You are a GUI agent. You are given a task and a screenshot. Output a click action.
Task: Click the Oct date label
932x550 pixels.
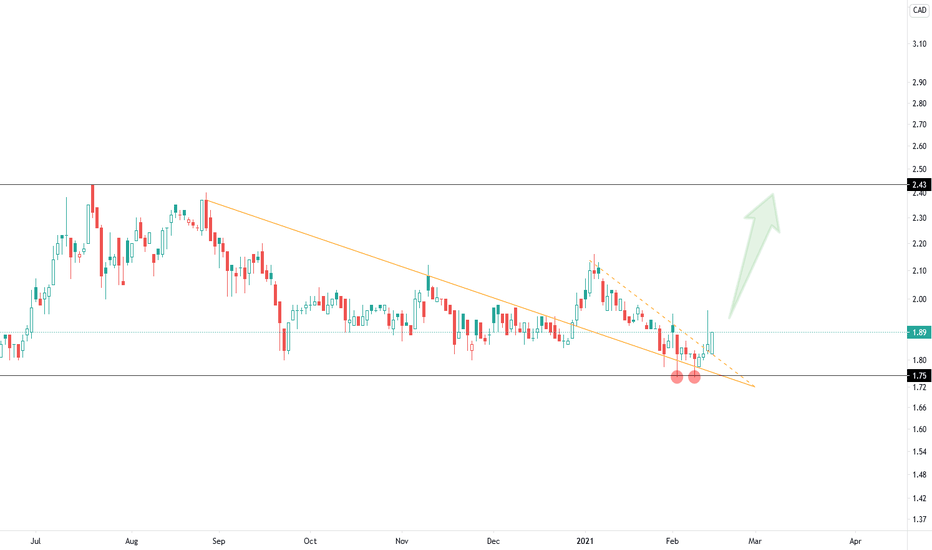[x=310, y=541]
